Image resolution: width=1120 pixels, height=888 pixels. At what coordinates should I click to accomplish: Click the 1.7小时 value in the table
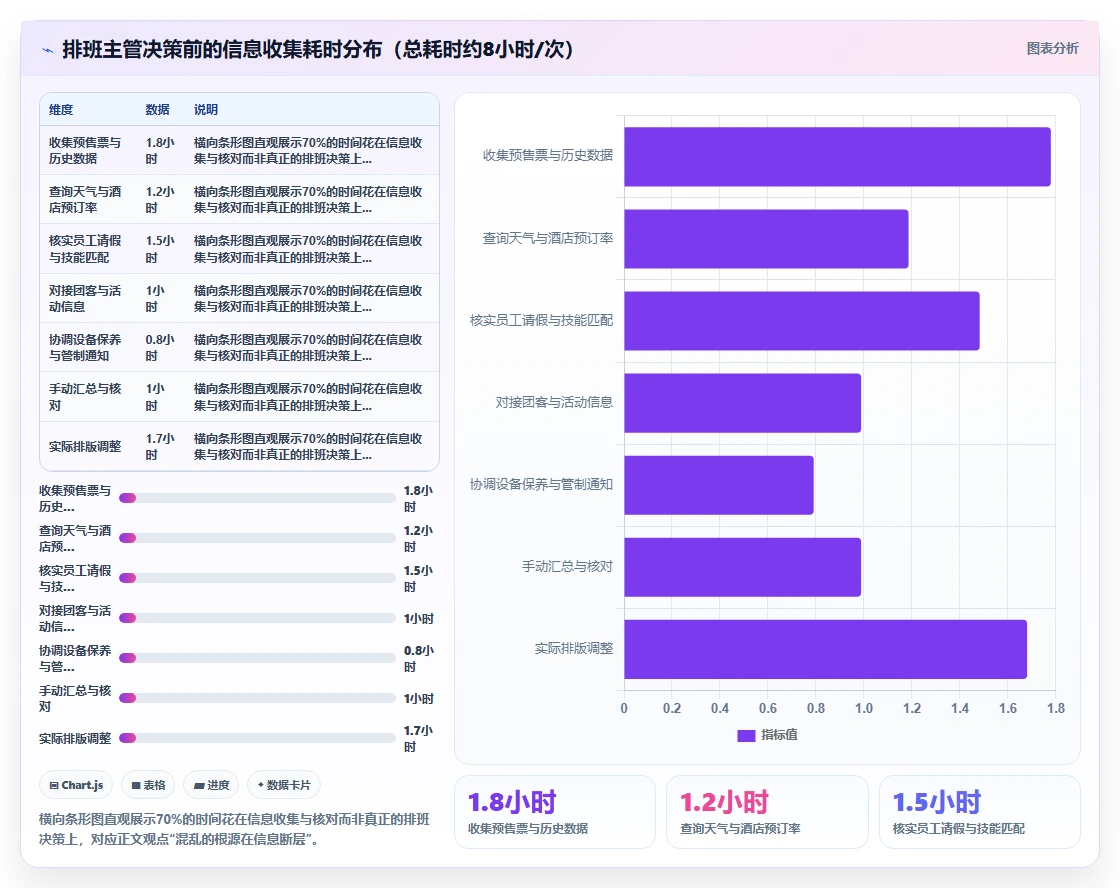(x=160, y=446)
